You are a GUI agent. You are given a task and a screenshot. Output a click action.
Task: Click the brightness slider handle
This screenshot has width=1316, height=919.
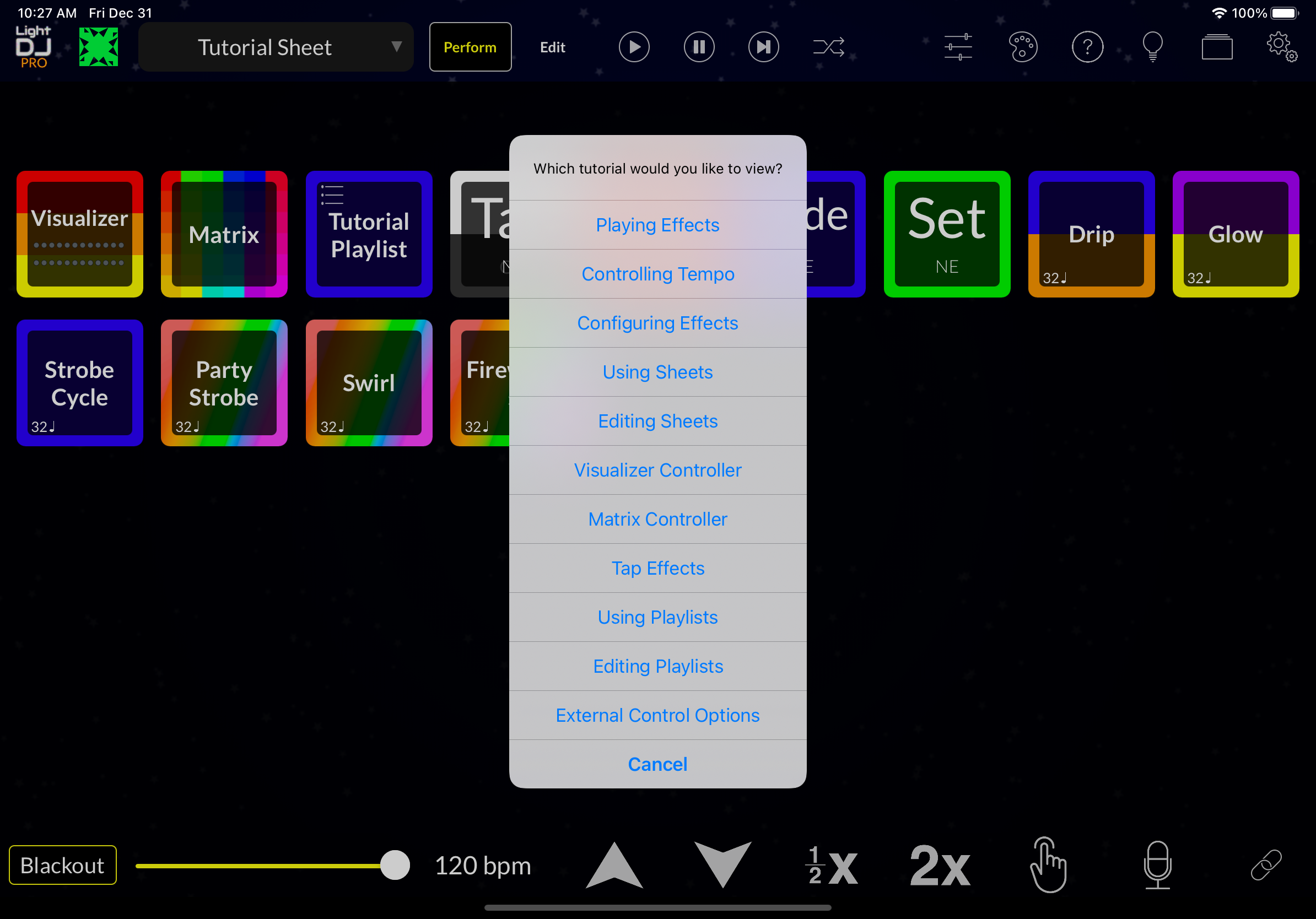[395, 865]
